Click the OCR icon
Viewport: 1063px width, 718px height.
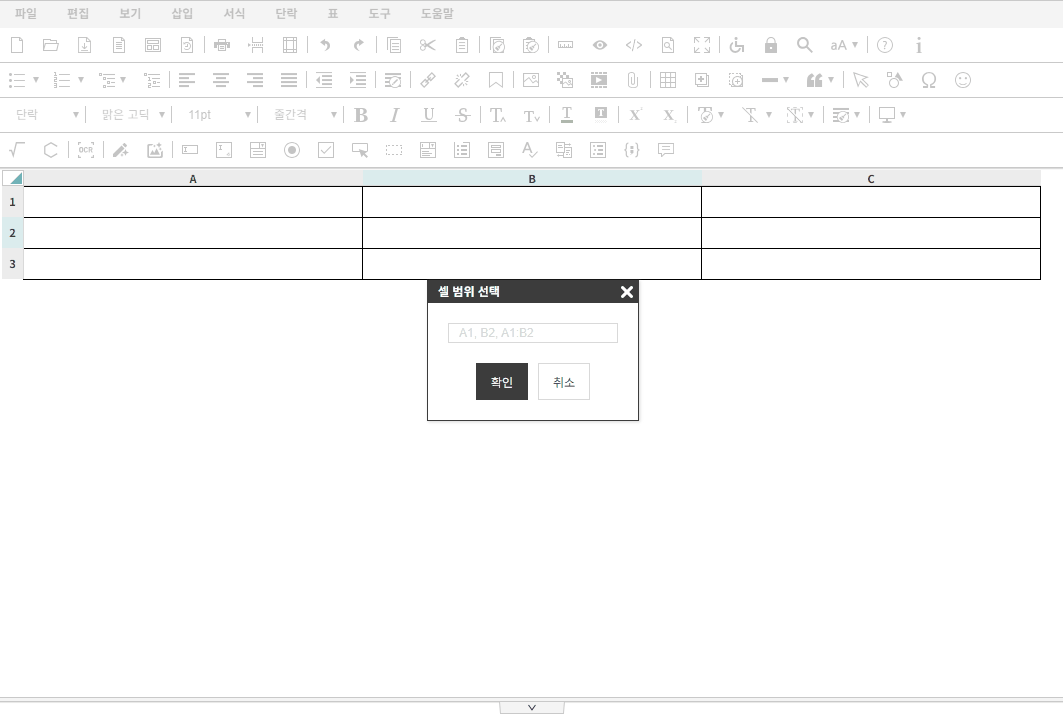86,150
